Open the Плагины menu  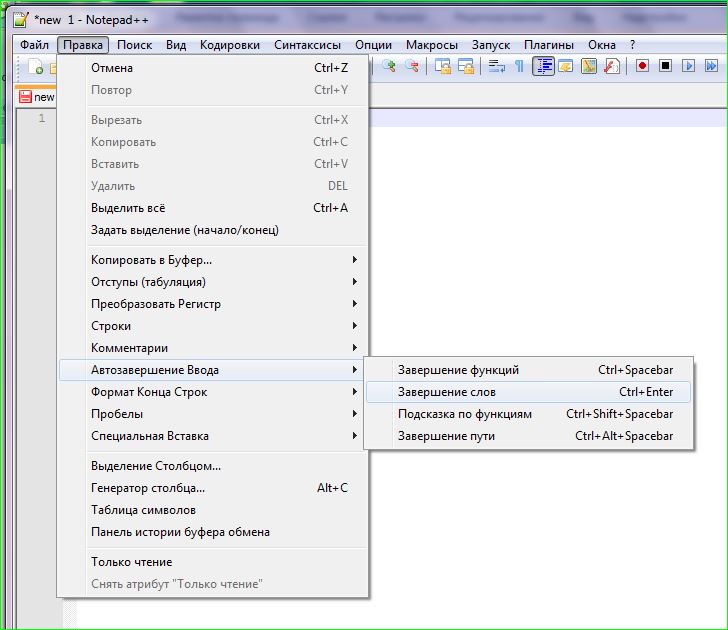click(549, 45)
